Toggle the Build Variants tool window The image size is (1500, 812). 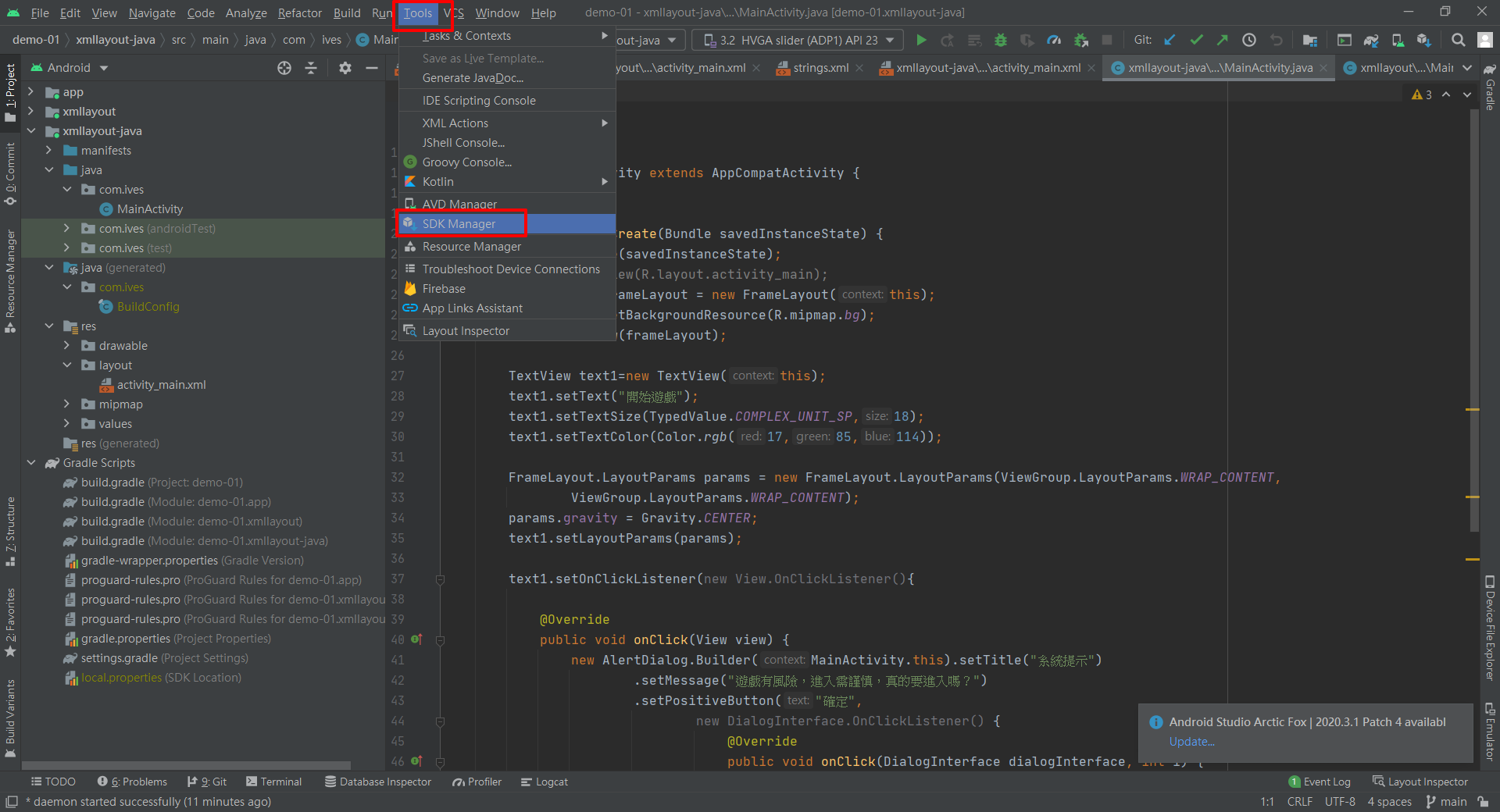10,718
